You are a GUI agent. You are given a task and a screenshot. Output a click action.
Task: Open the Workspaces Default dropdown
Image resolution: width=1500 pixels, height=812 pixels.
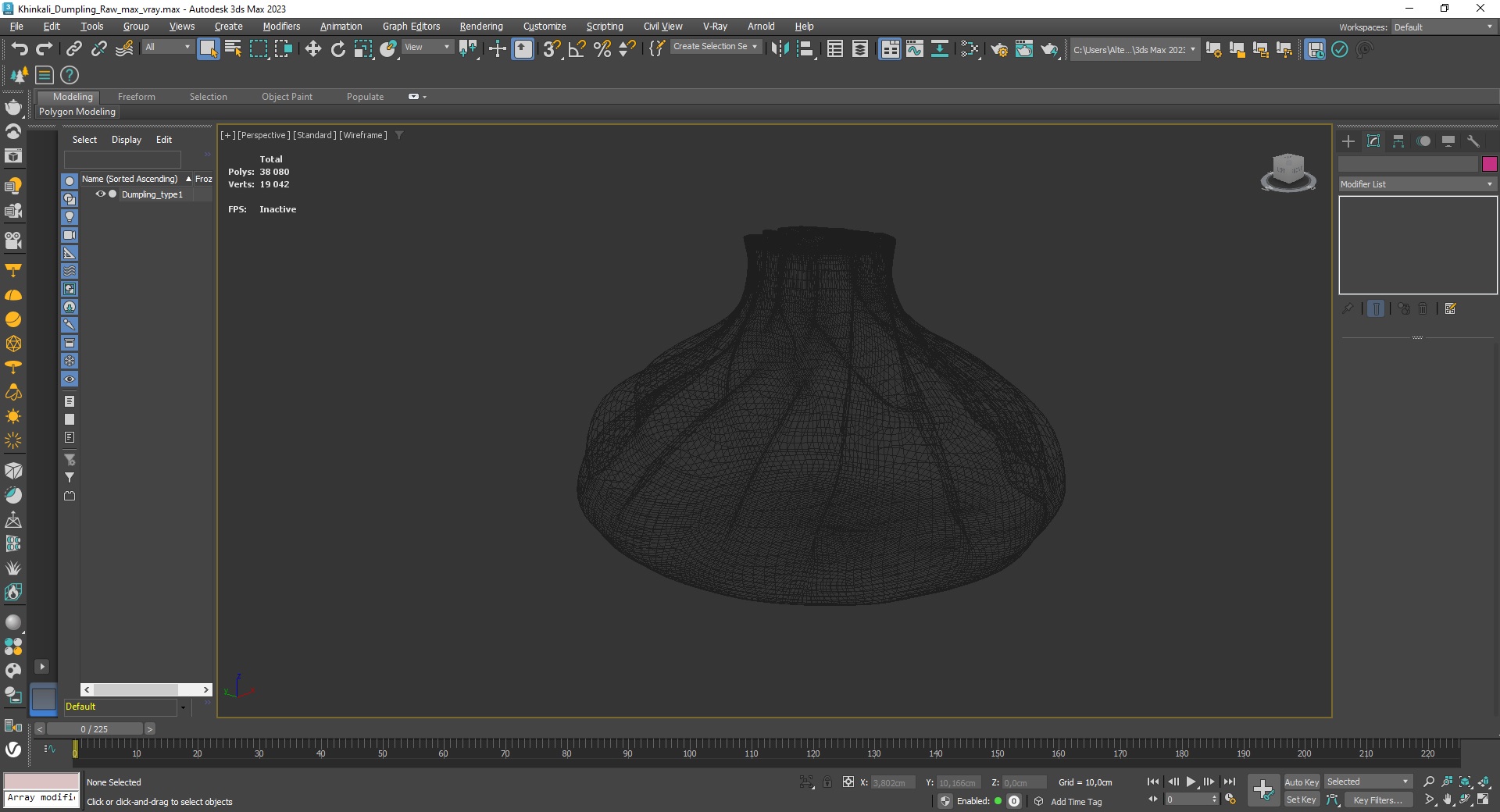[x=1443, y=27]
